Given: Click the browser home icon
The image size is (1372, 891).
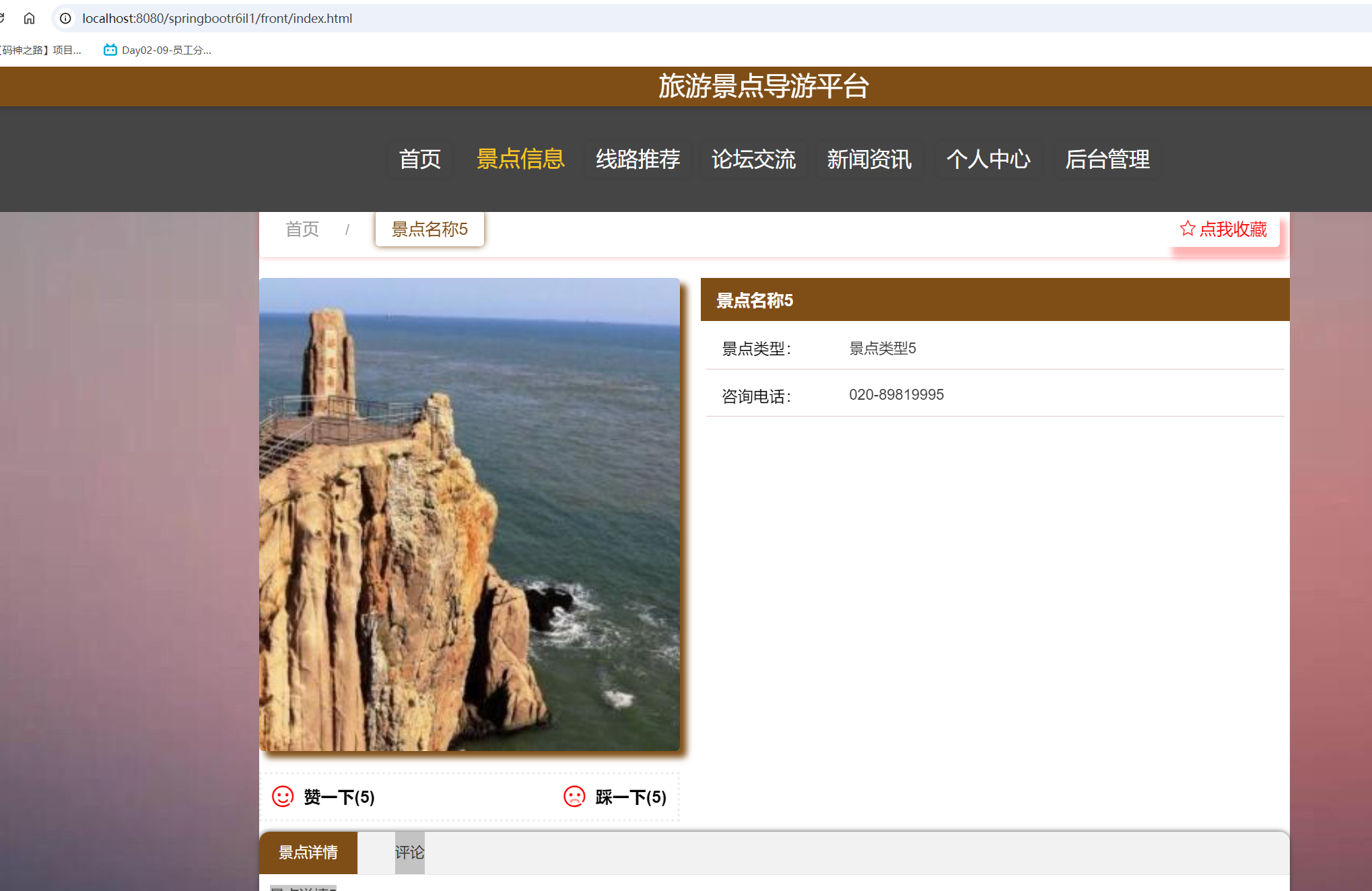Looking at the screenshot, I should pos(29,18).
